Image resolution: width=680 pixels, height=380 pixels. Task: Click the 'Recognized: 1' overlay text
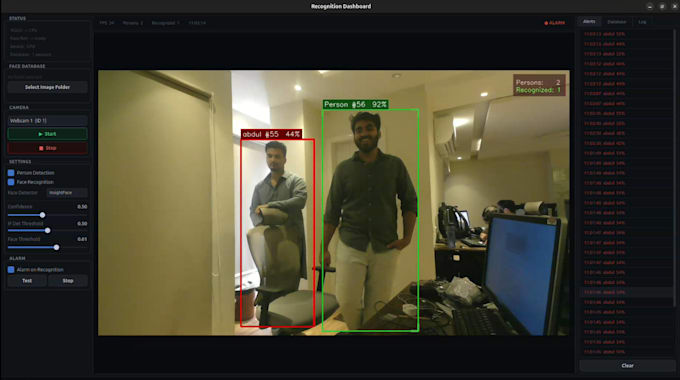538,90
